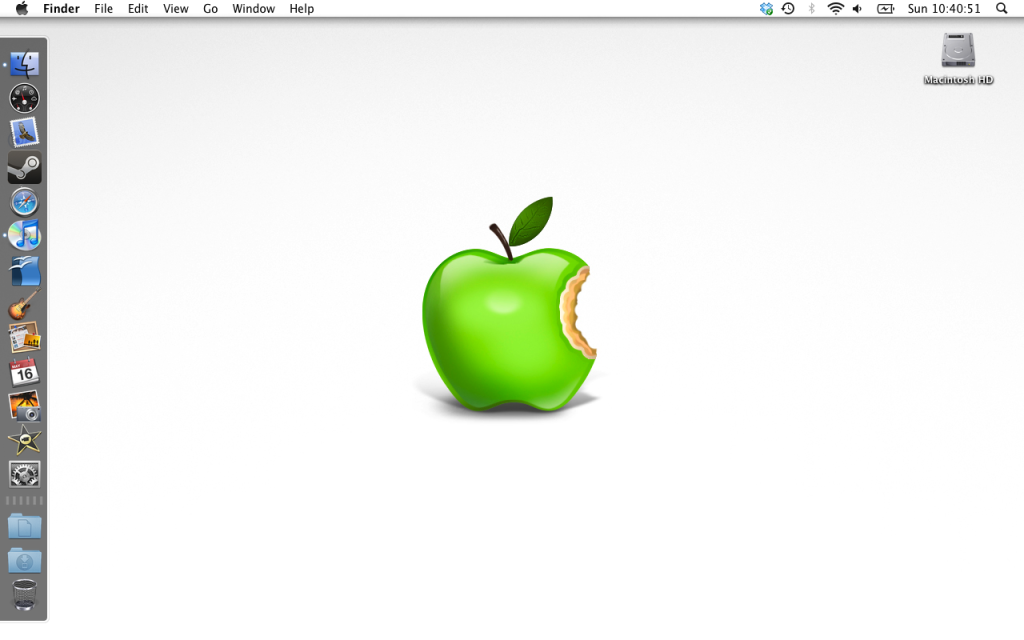This screenshot has width=1024, height=640.
Task: Launch Steam from the dock
Action: click(25, 168)
